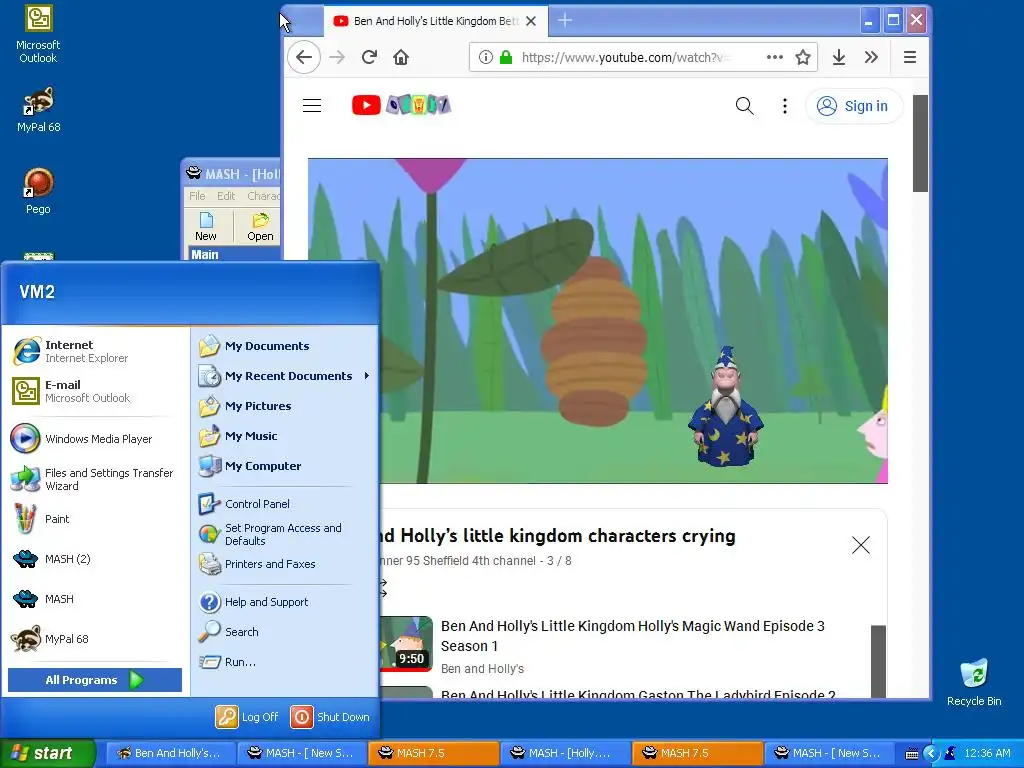Sign in to YouTube

coord(854,106)
